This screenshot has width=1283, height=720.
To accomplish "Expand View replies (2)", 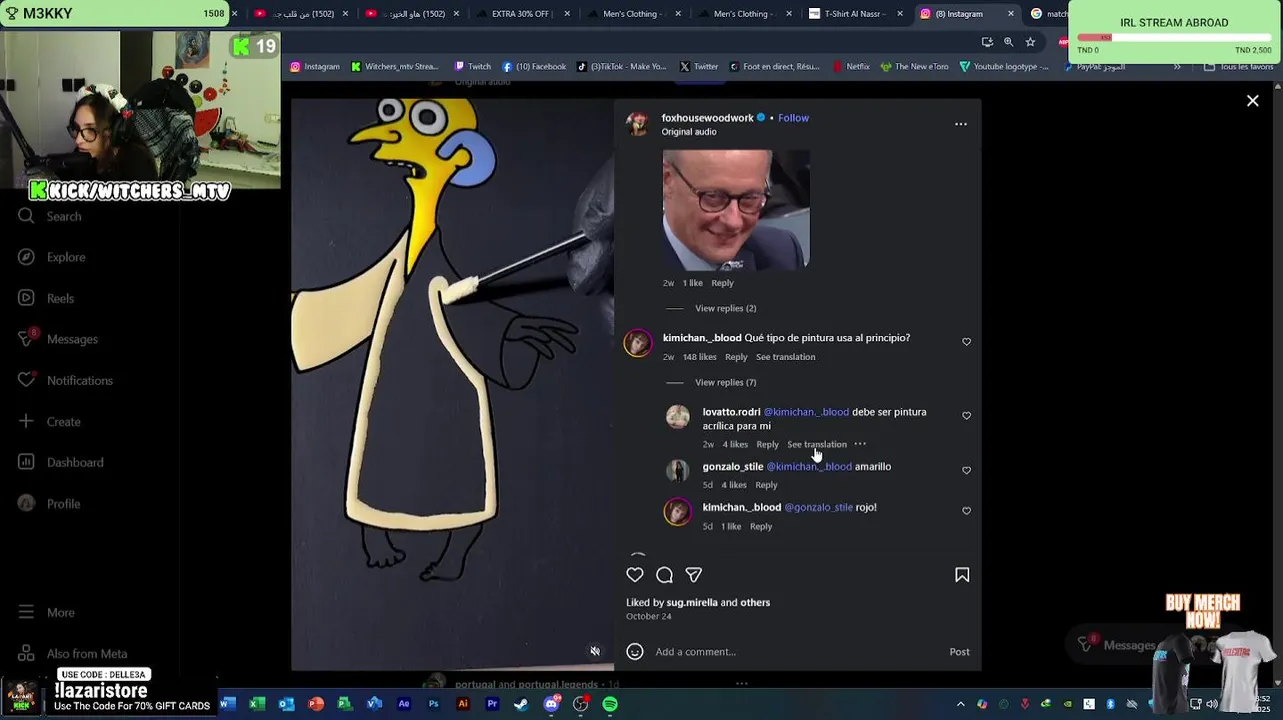I will [725, 308].
